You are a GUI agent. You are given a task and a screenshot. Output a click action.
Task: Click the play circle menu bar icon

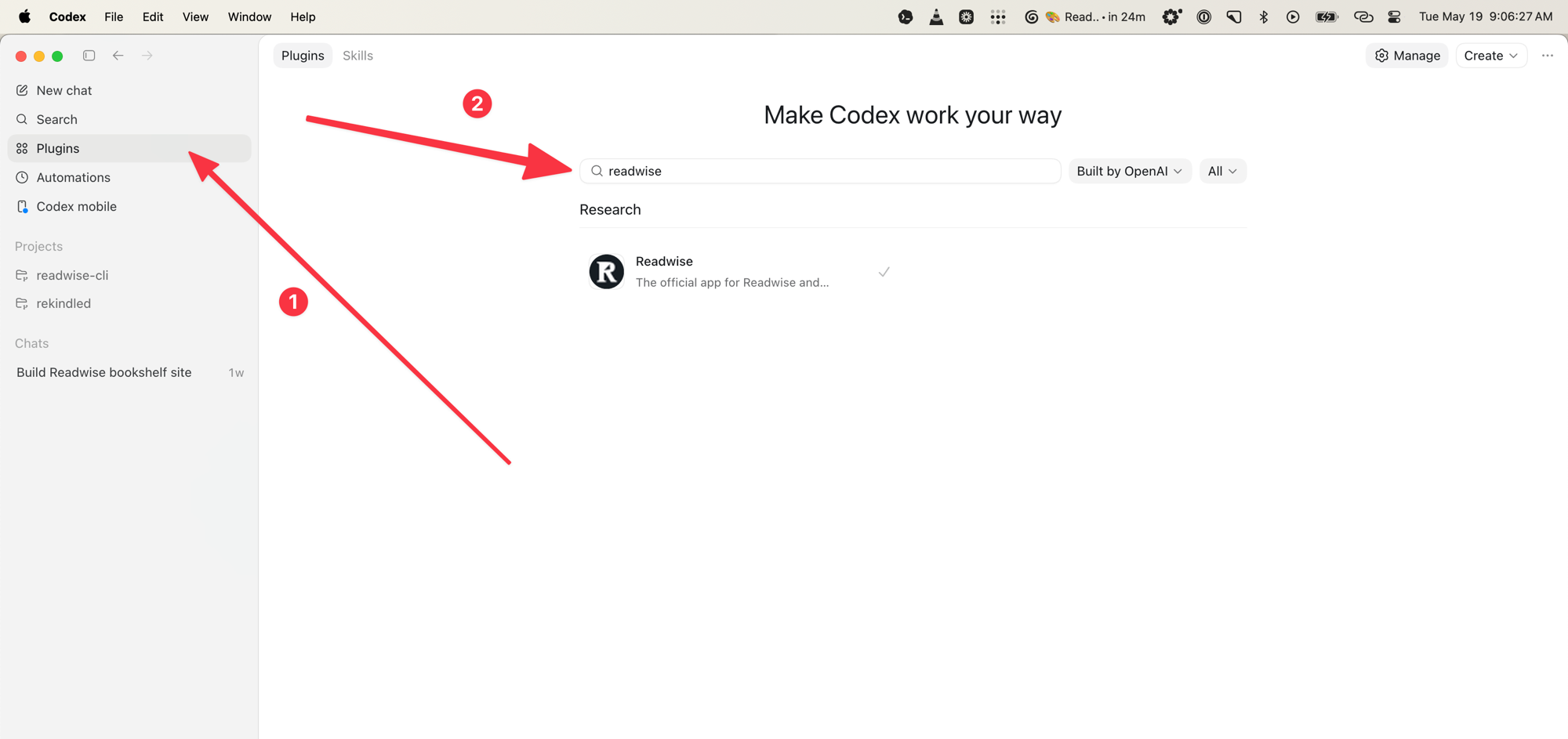pos(1293,16)
